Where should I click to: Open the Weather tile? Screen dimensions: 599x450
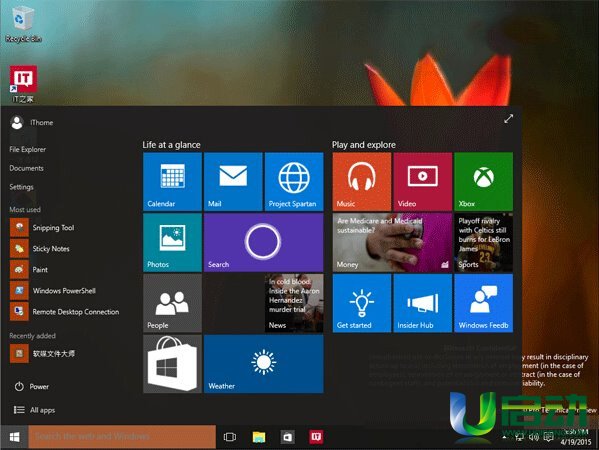click(264, 364)
